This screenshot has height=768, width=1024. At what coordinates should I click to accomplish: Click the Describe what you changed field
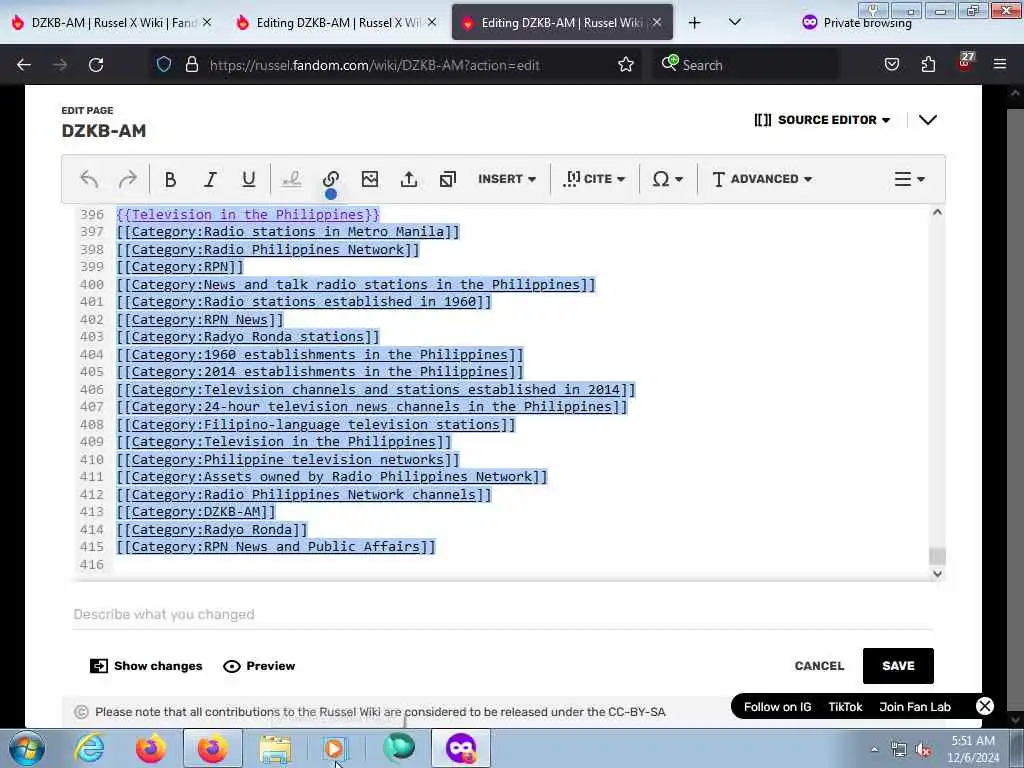tap(503, 615)
